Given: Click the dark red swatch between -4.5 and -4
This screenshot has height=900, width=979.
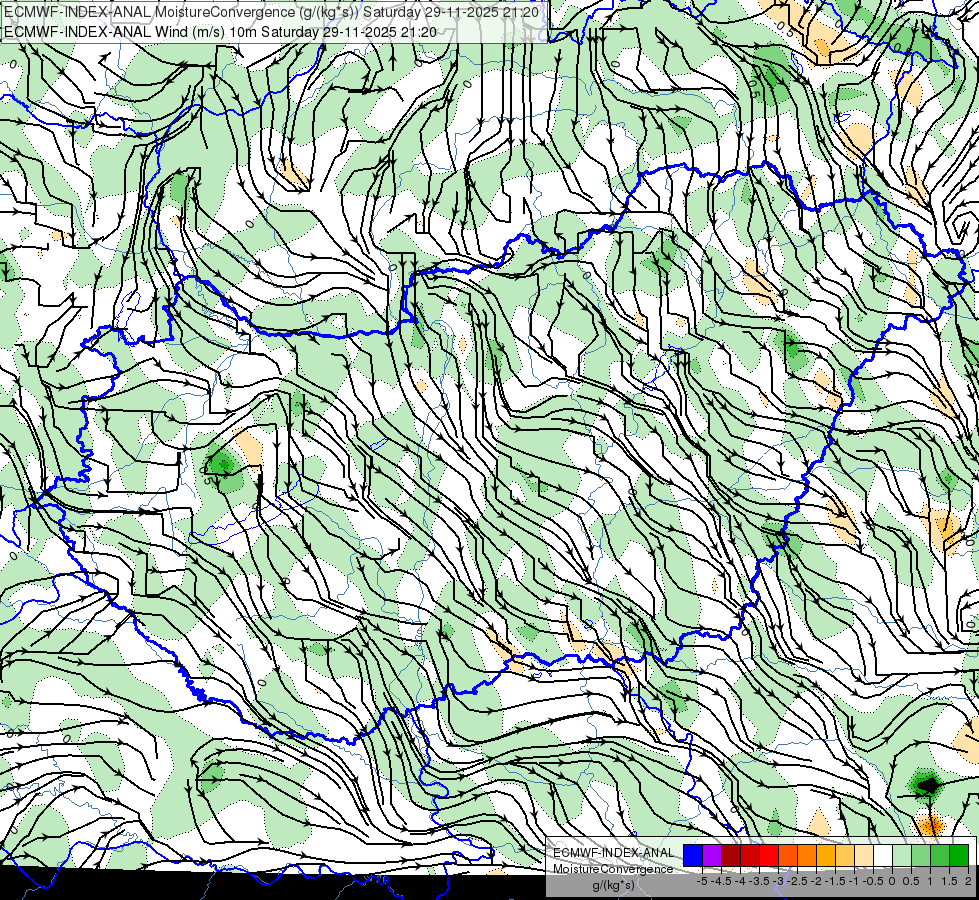Looking at the screenshot, I should coord(731,855).
